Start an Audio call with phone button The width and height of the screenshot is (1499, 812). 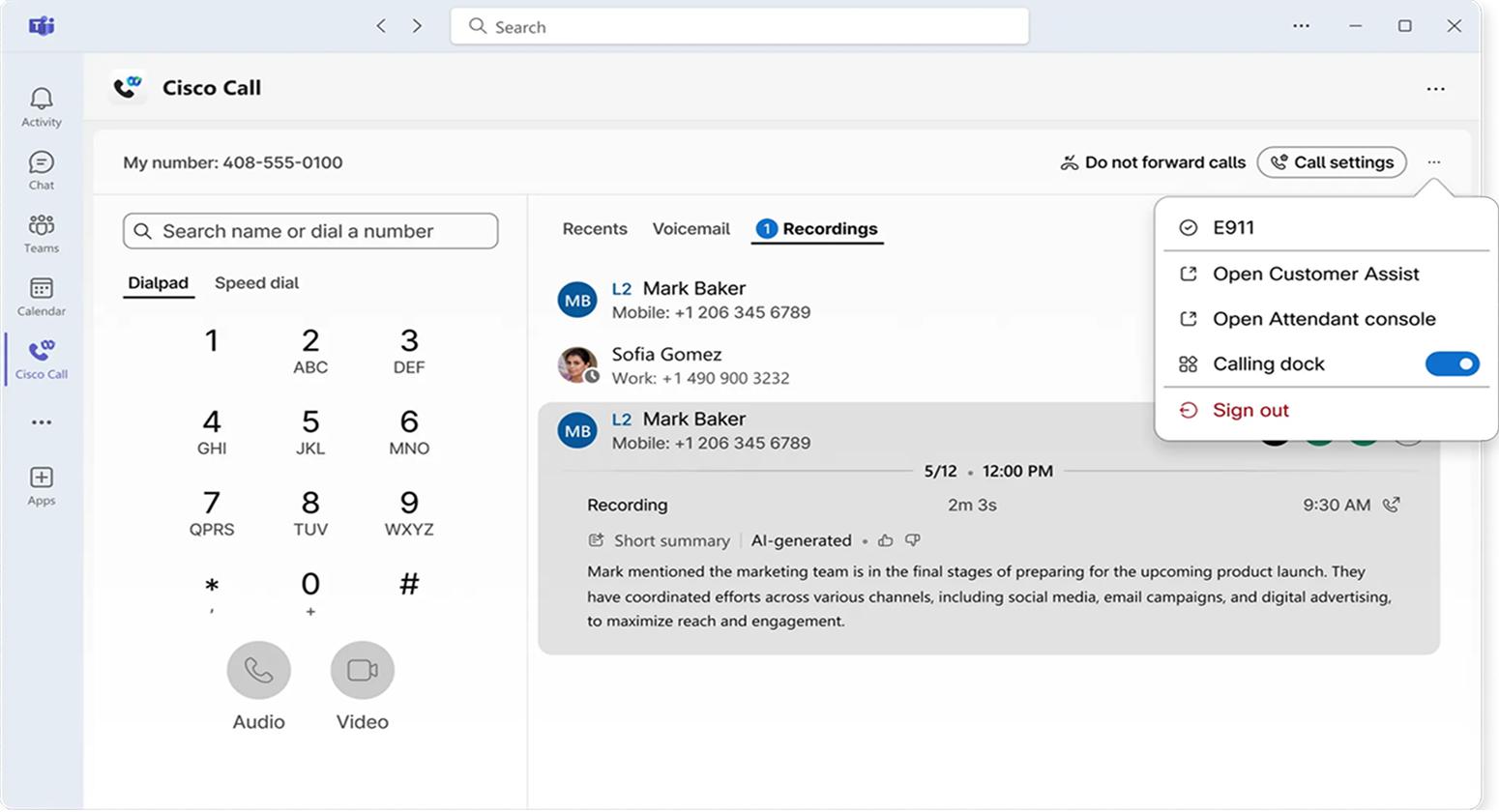pyautogui.click(x=258, y=670)
